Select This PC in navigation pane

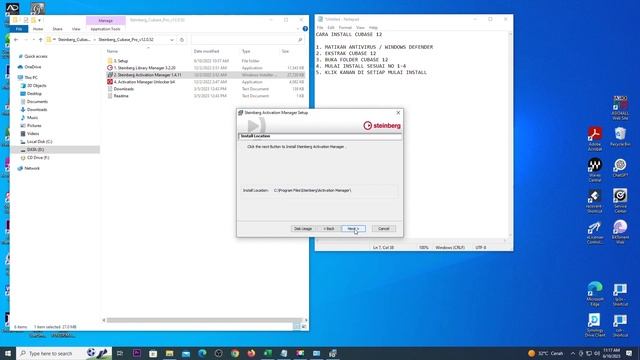pyautogui.click(x=31, y=78)
